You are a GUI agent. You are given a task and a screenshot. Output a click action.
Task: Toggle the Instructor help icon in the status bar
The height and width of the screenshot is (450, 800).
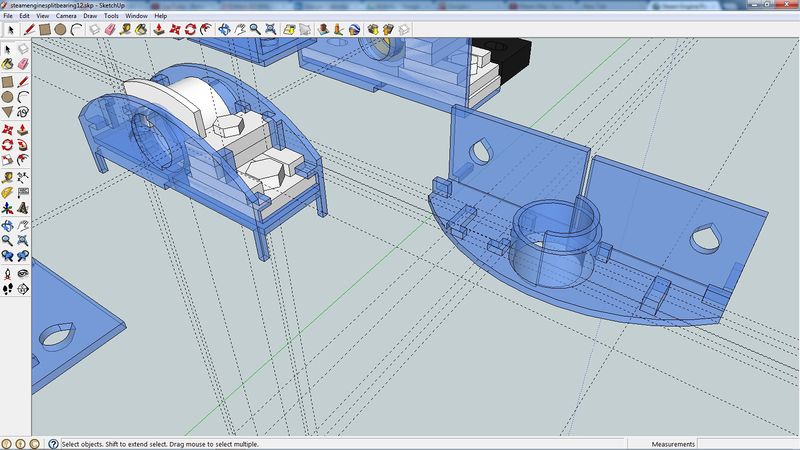coord(53,443)
